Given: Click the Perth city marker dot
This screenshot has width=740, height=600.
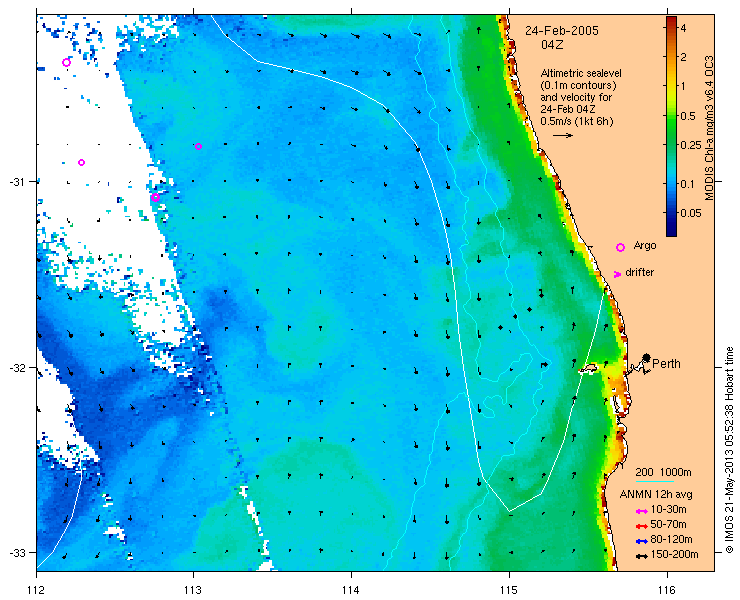Looking at the screenshot, I should coord(646,357).
